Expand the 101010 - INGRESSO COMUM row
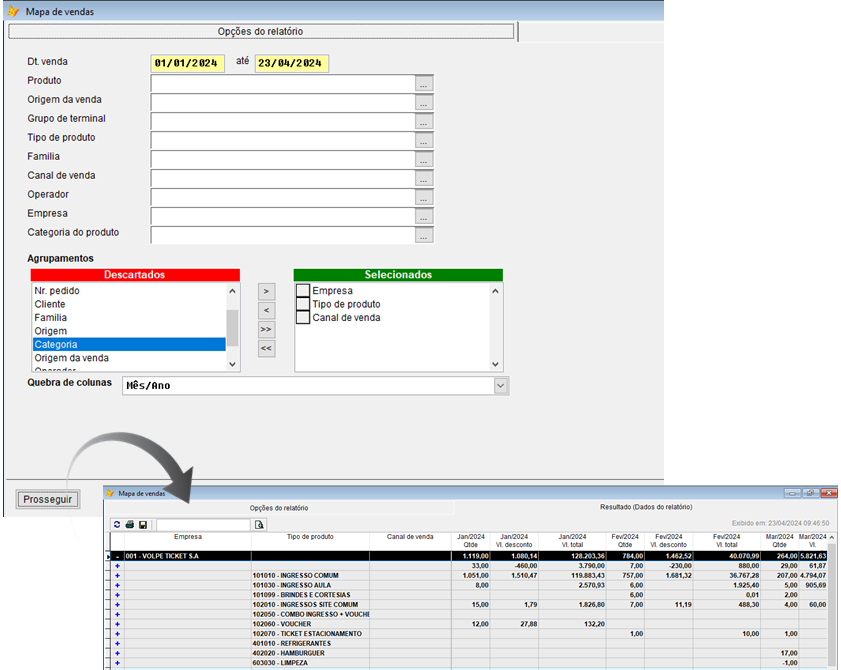The image size is (841, 670). pyautogui.click(x=117, y=576)
